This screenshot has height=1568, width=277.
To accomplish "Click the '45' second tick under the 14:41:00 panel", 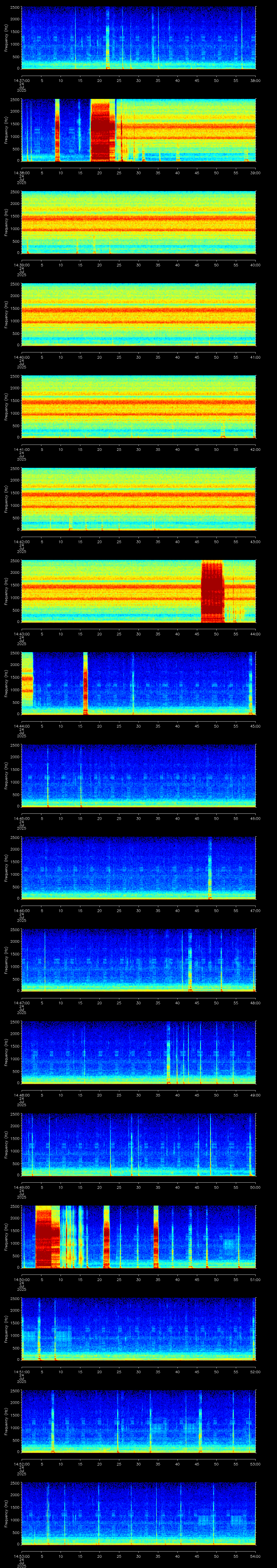I will pos(197,449).
